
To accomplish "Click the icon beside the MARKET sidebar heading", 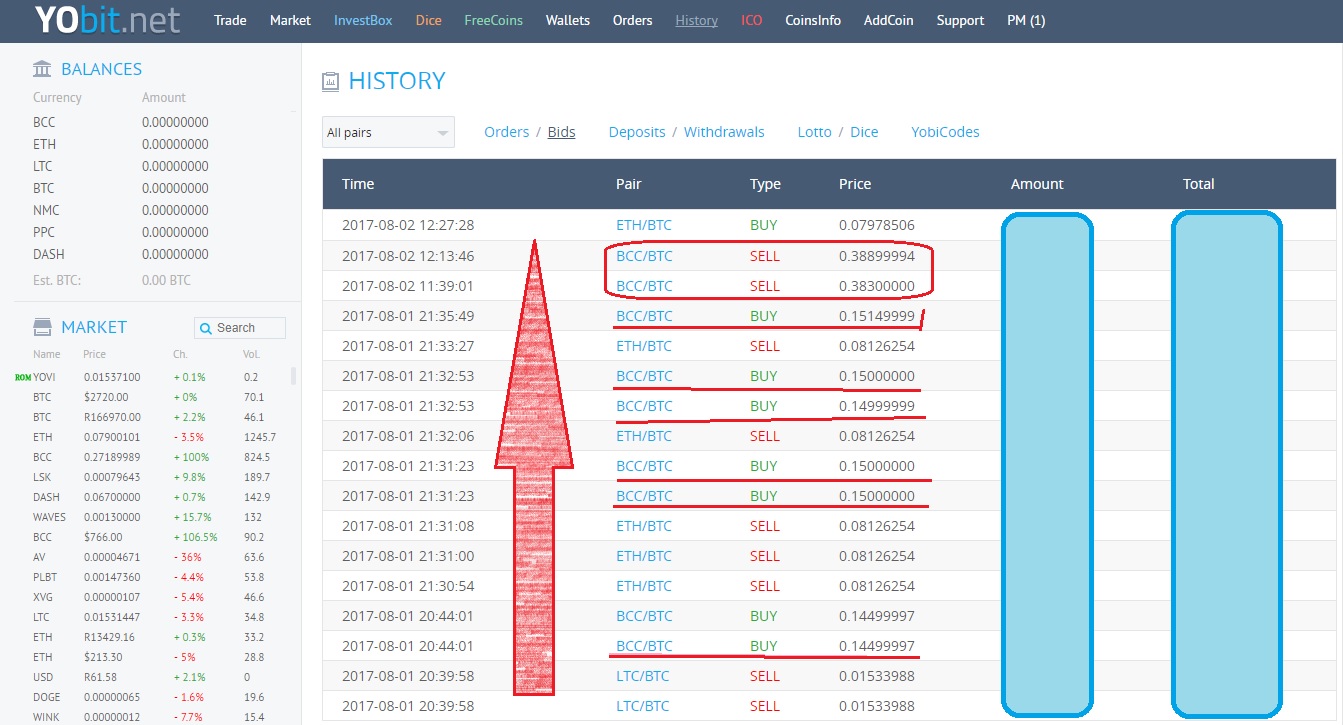I will [42, 327].
